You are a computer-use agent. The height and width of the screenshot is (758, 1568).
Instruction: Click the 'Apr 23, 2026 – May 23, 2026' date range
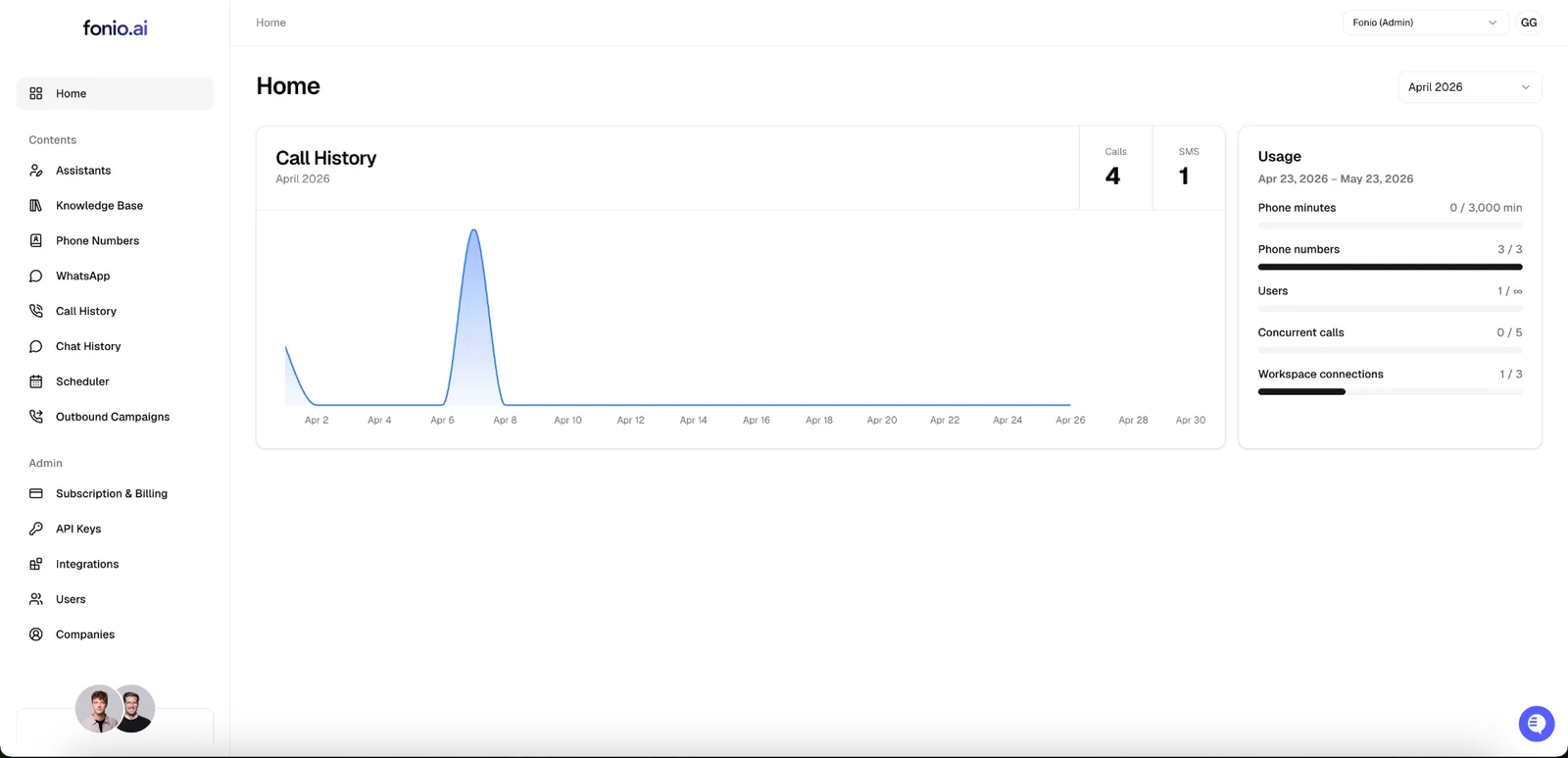1336,178
